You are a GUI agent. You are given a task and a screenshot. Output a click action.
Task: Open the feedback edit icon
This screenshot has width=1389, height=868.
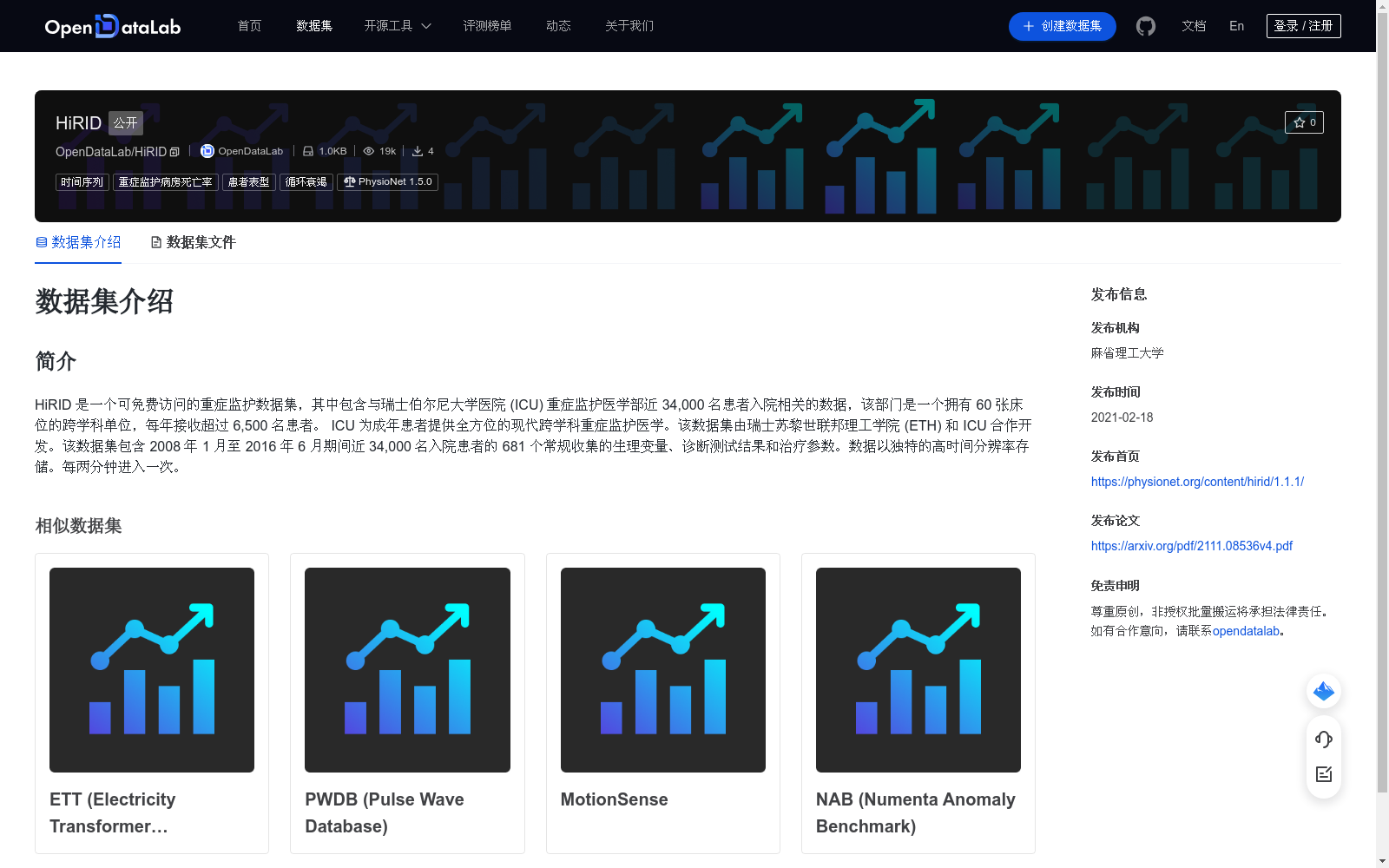(x=1324, y=774)
